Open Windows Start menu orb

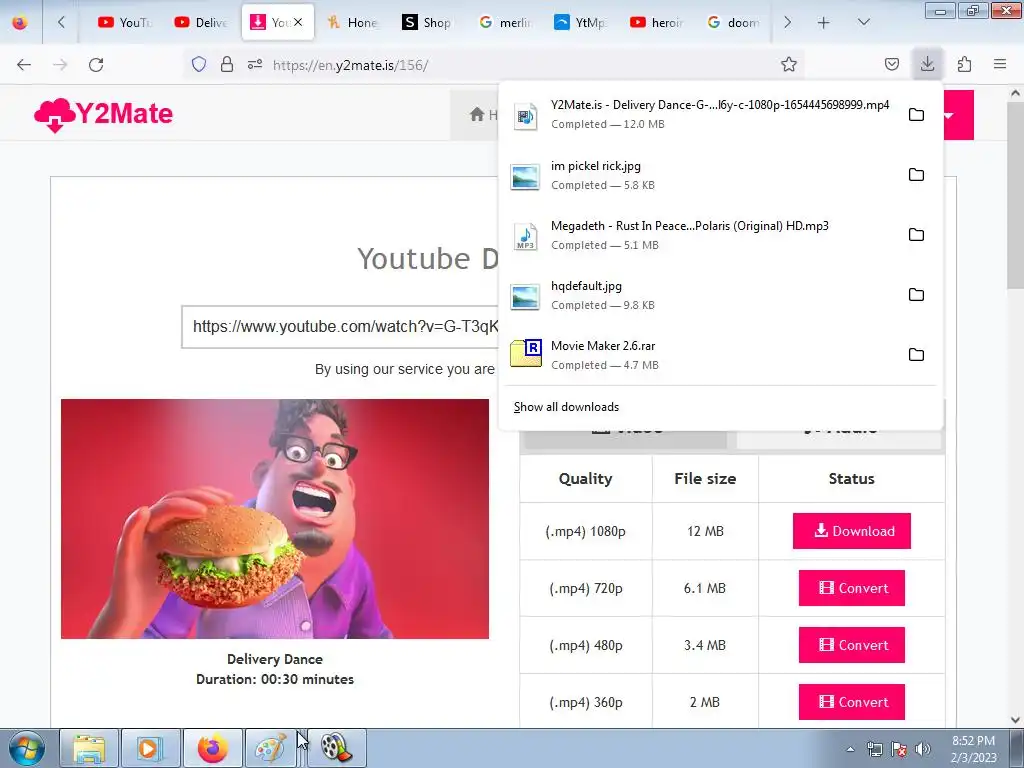pos(26,748)
